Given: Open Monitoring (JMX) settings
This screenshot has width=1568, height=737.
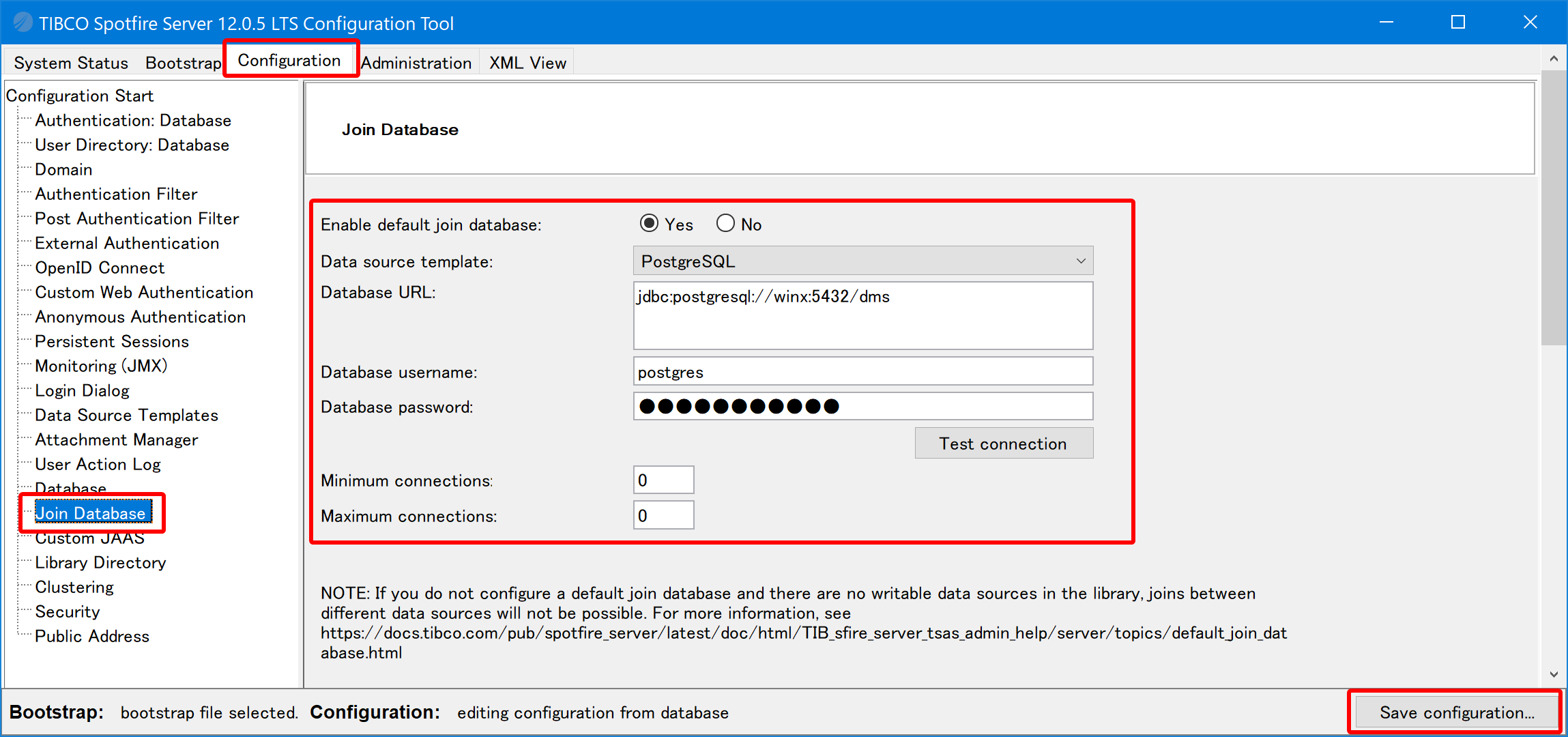Looking at the screenshot, I should tap(101, 366).
